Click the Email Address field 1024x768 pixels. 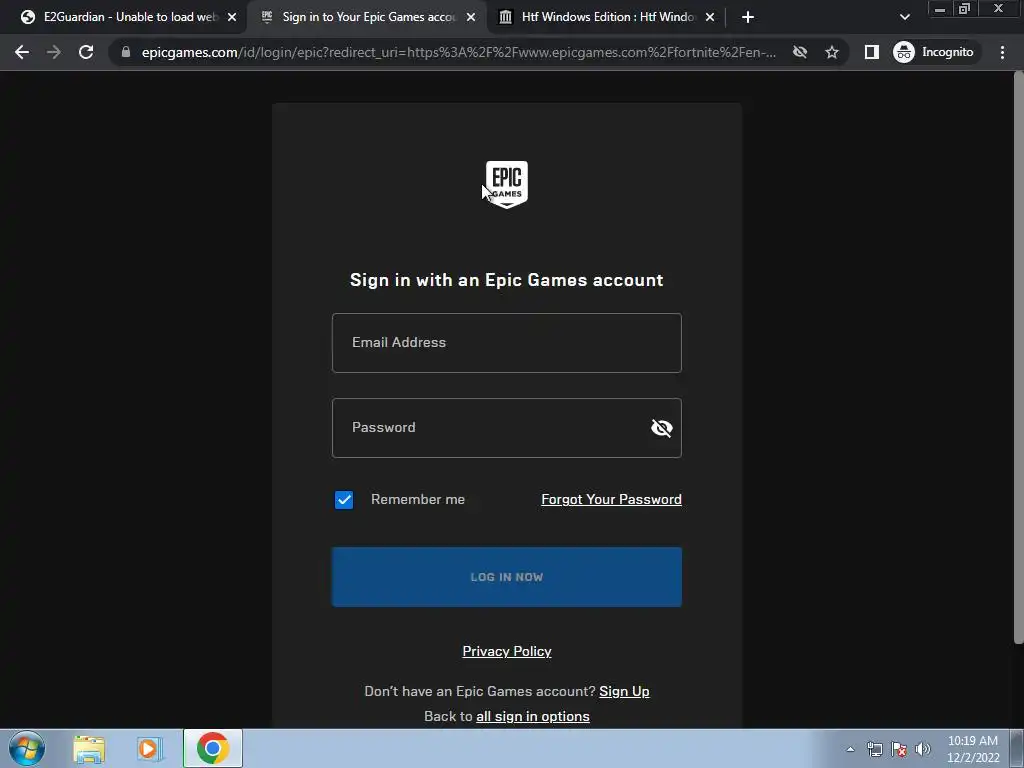[x=507, y=343]
